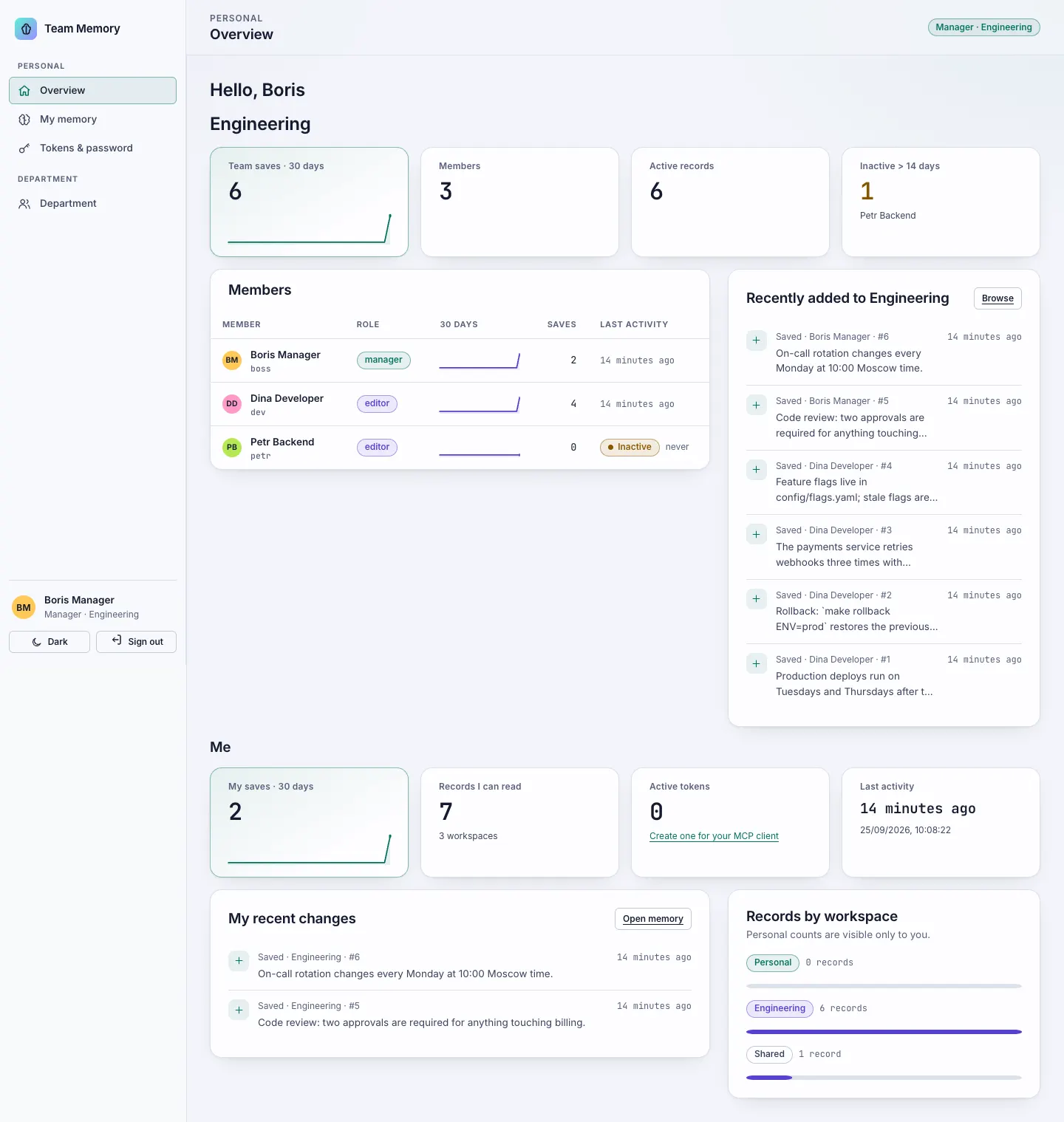
Task: Click the Shared workspace tag
Action: coord(769,1054)
